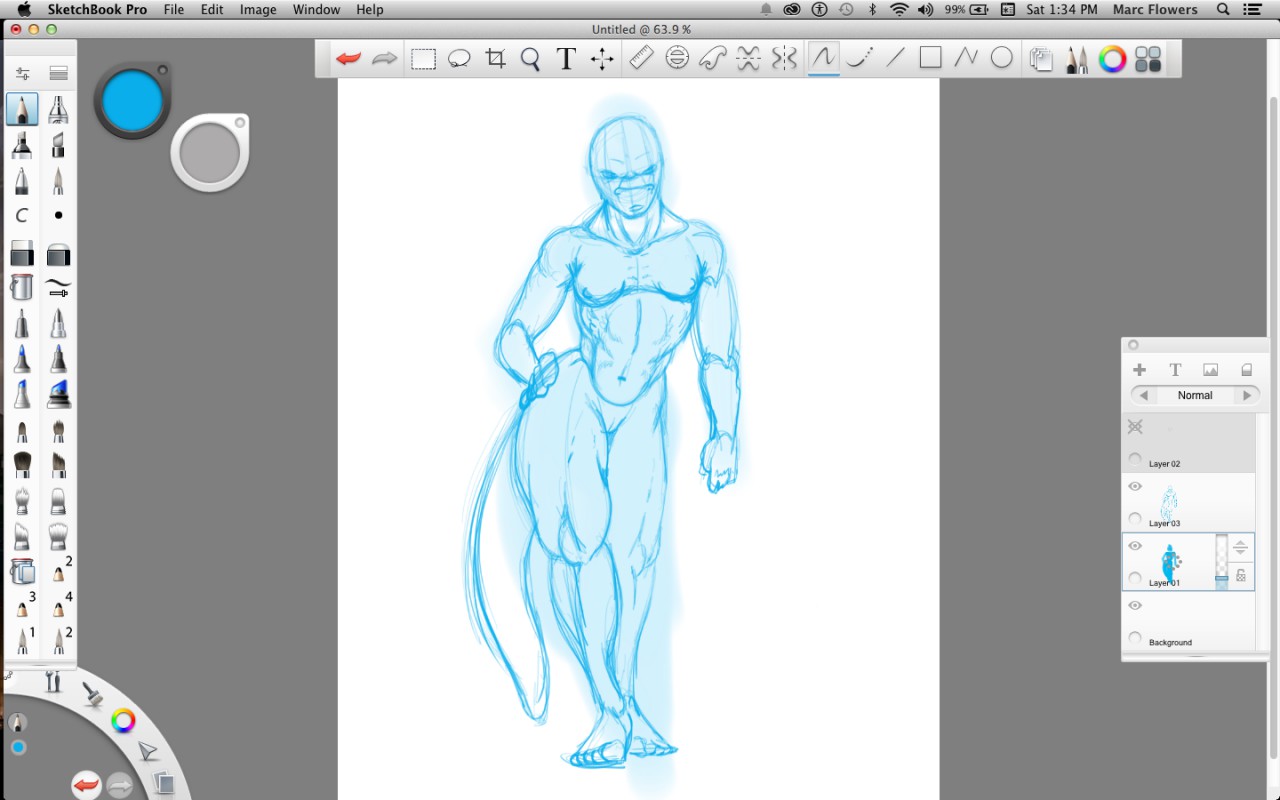
Task: Open the Image menu
Action: coord(258,10)
